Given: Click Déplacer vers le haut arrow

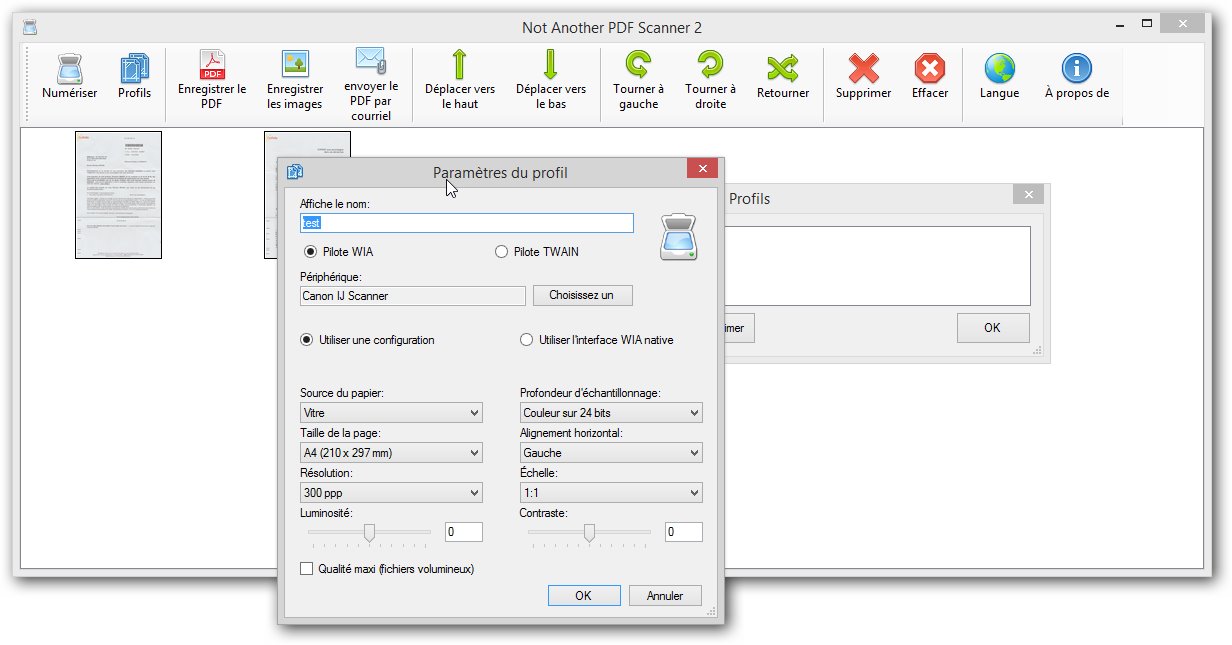Looking at the screenshot, I should pyautogui.click(x=459, y=65).
